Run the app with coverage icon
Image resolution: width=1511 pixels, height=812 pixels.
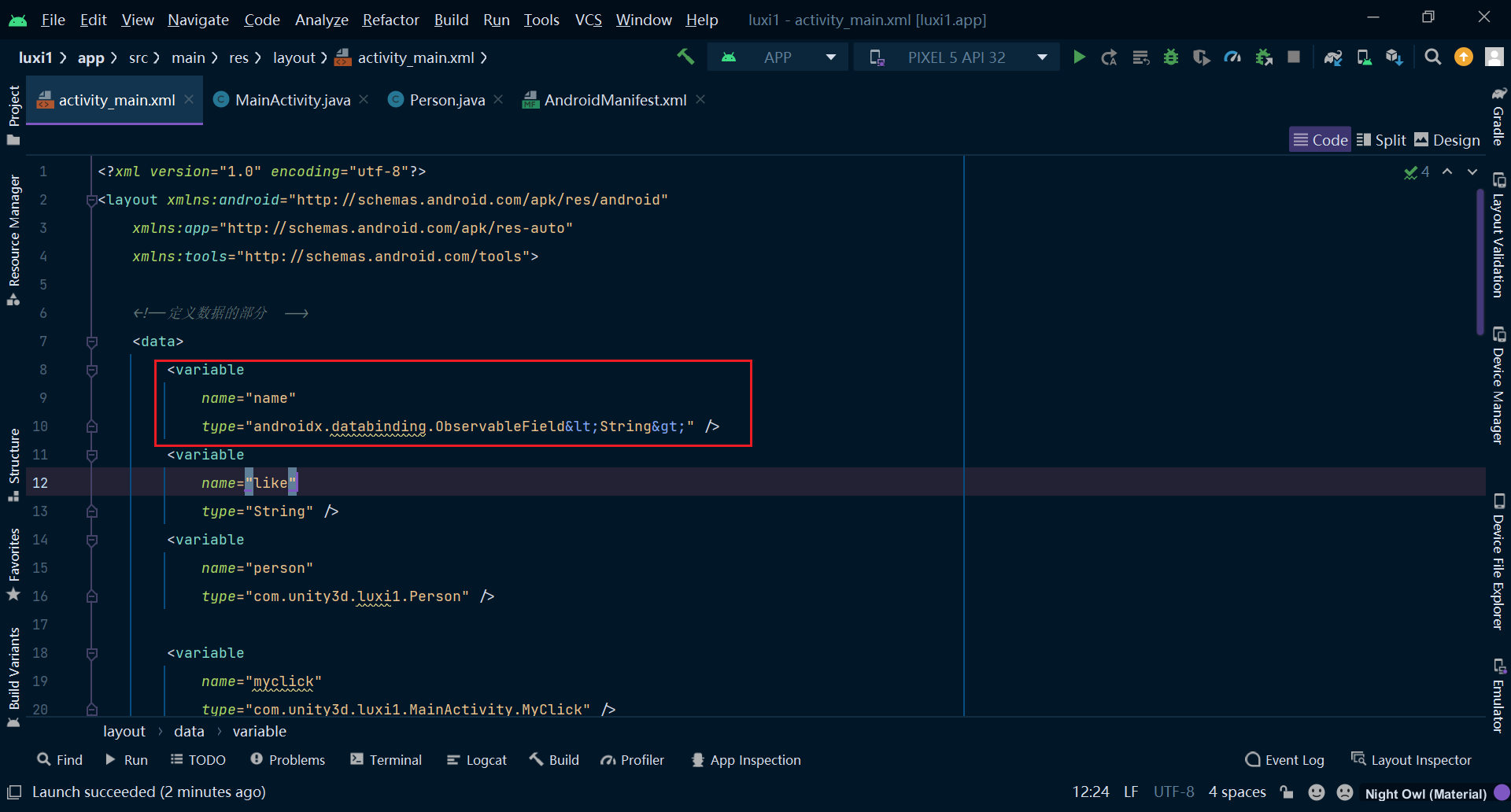1201,57
